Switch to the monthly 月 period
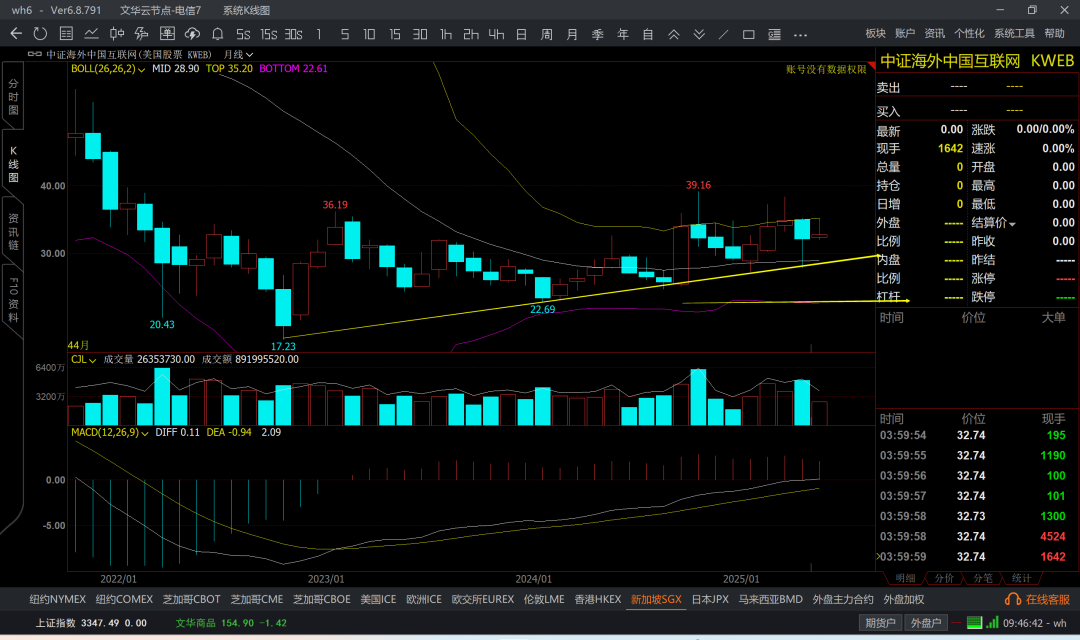 572,34
